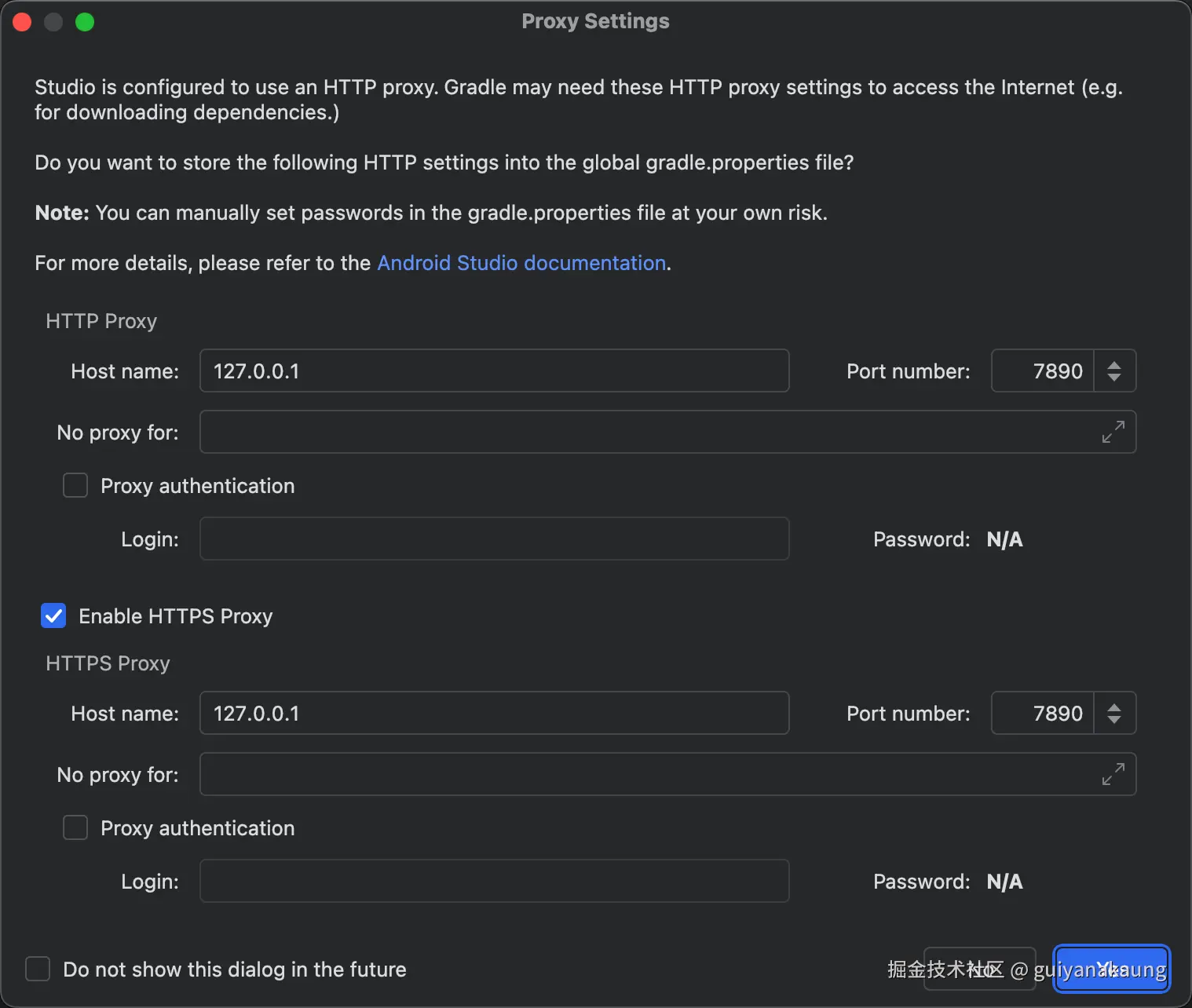Increase the HTTPS port number with up arrow
The image size is (1192, 1008).
[x=1113, y=707]
